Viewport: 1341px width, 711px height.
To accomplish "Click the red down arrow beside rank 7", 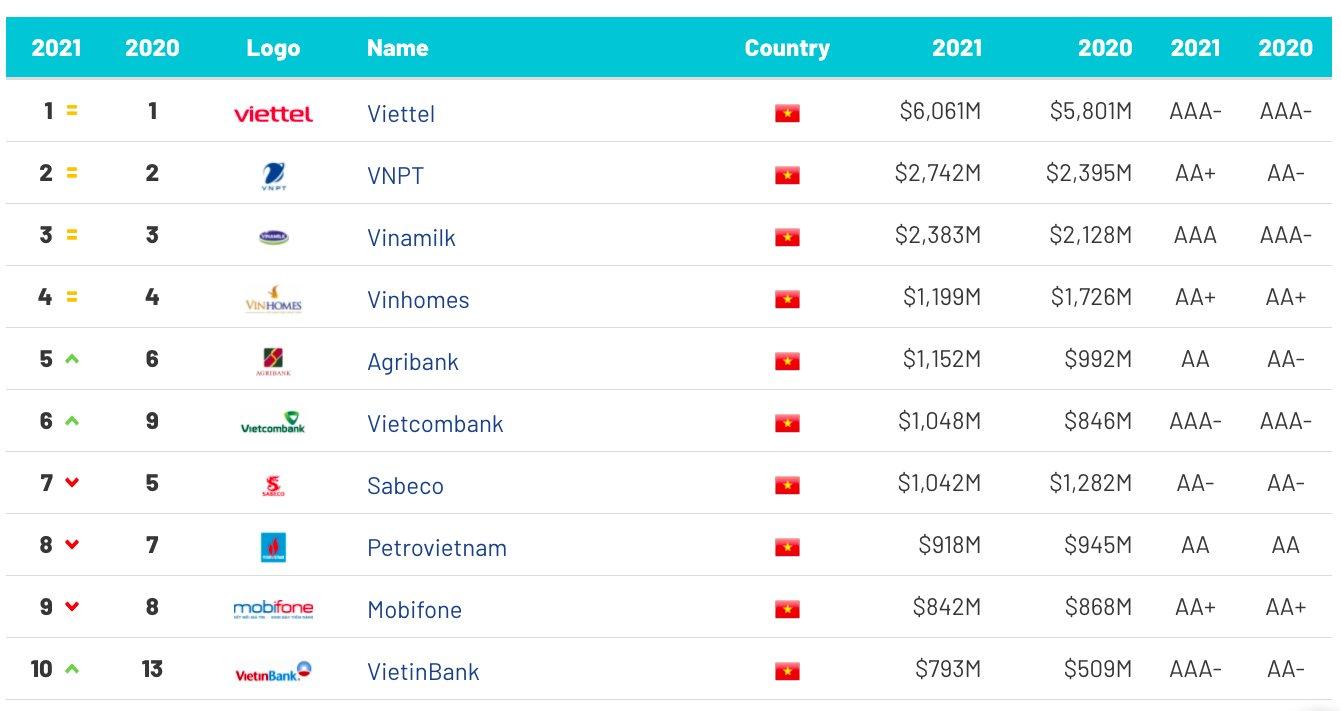I will (x=72, y=482).
